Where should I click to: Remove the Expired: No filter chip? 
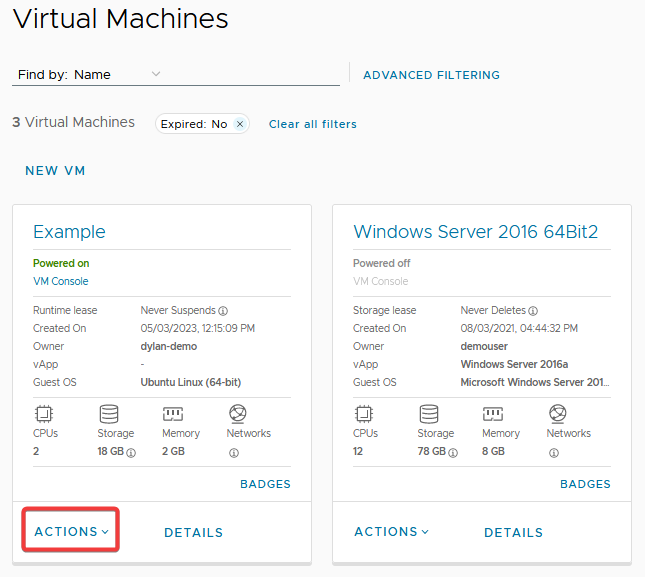[240, 124]
